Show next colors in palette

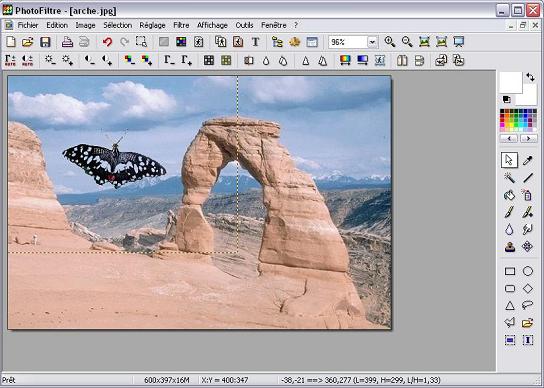[528, 138]
